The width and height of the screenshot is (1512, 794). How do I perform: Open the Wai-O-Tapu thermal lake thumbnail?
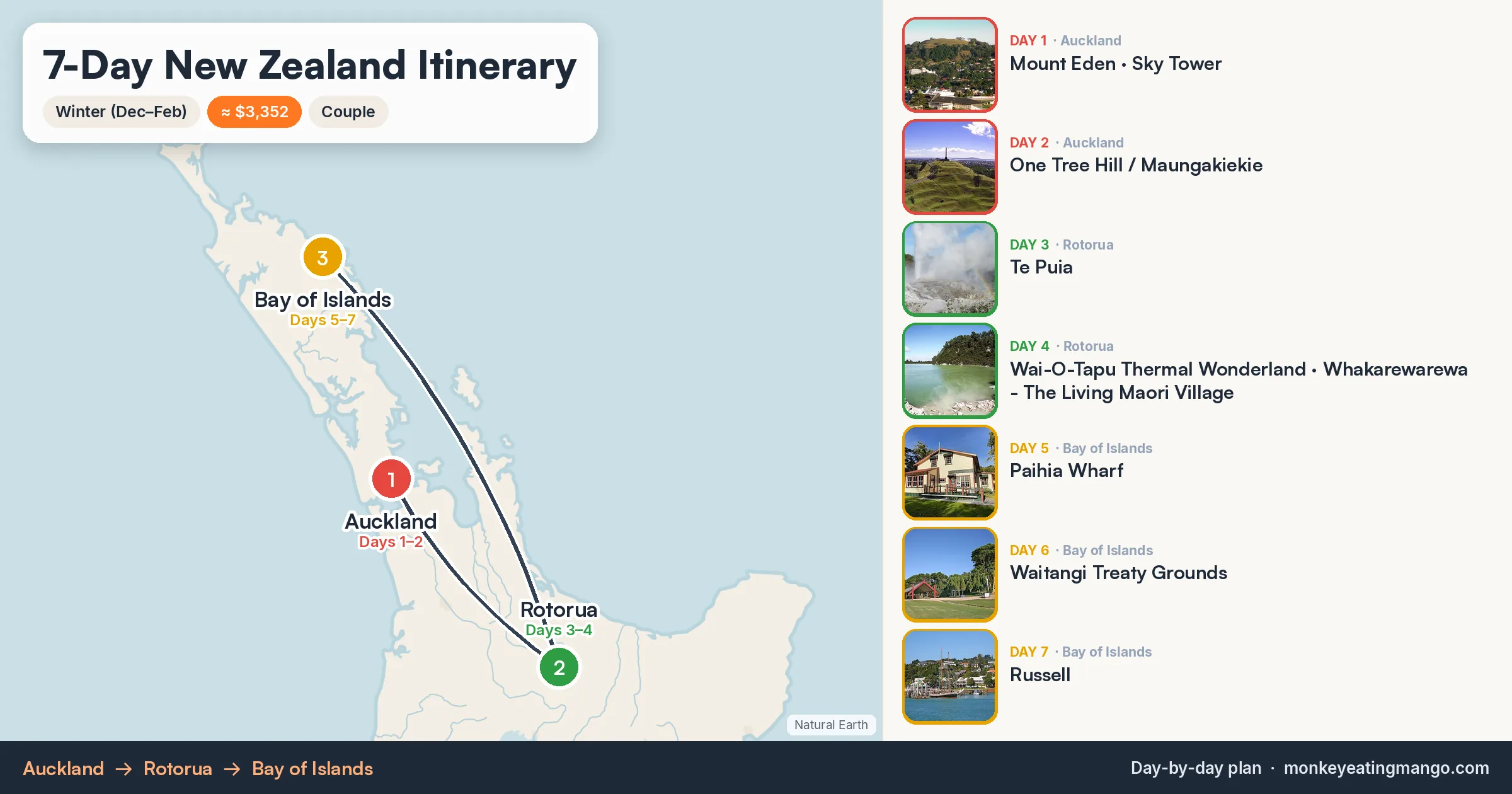coord(950,371)
